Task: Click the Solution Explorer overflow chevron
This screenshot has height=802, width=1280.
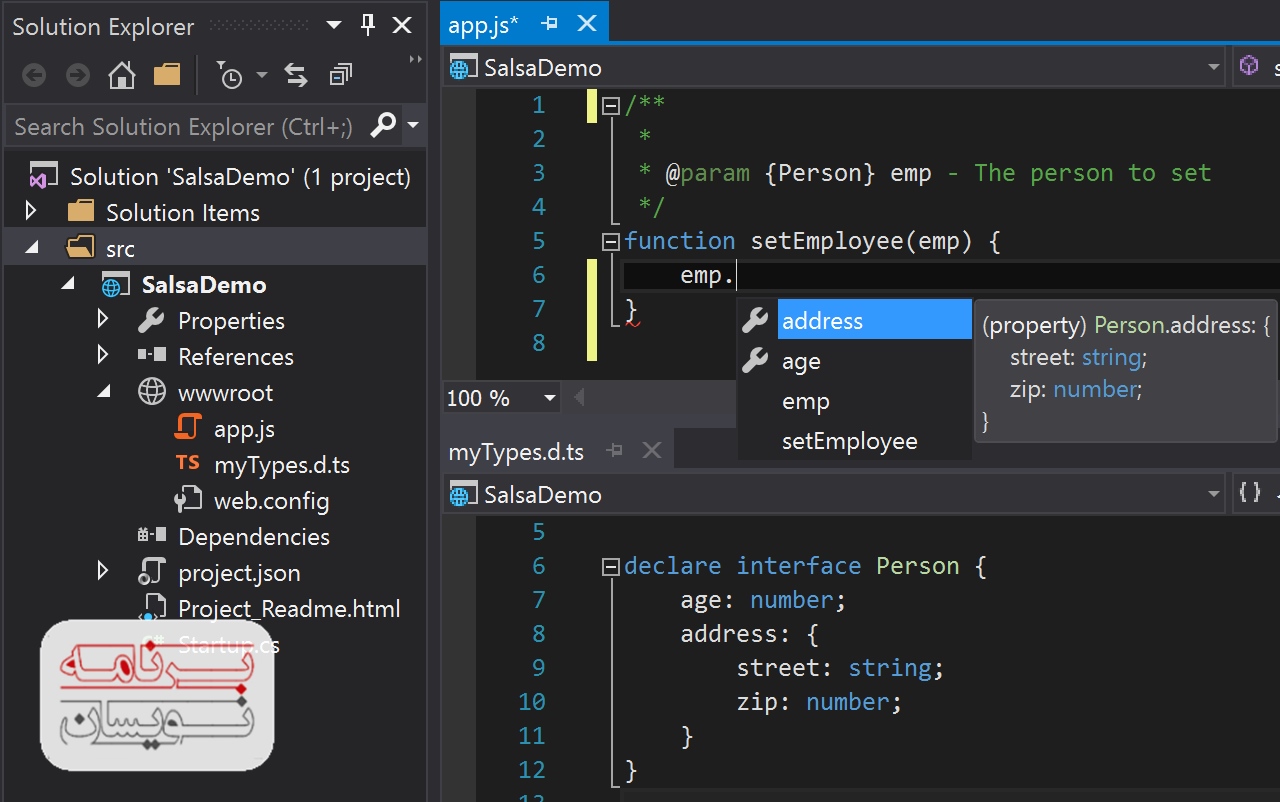Action: coord(415,60)
